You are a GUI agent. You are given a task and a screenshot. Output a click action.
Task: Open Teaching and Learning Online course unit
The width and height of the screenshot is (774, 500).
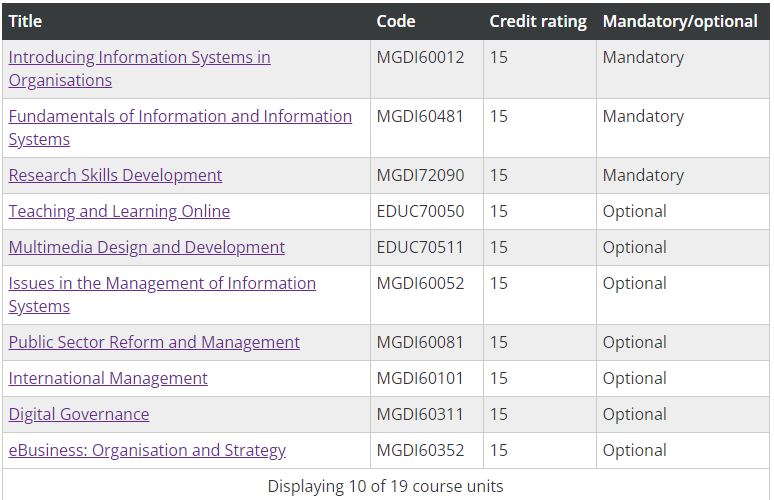coord(119,211)
